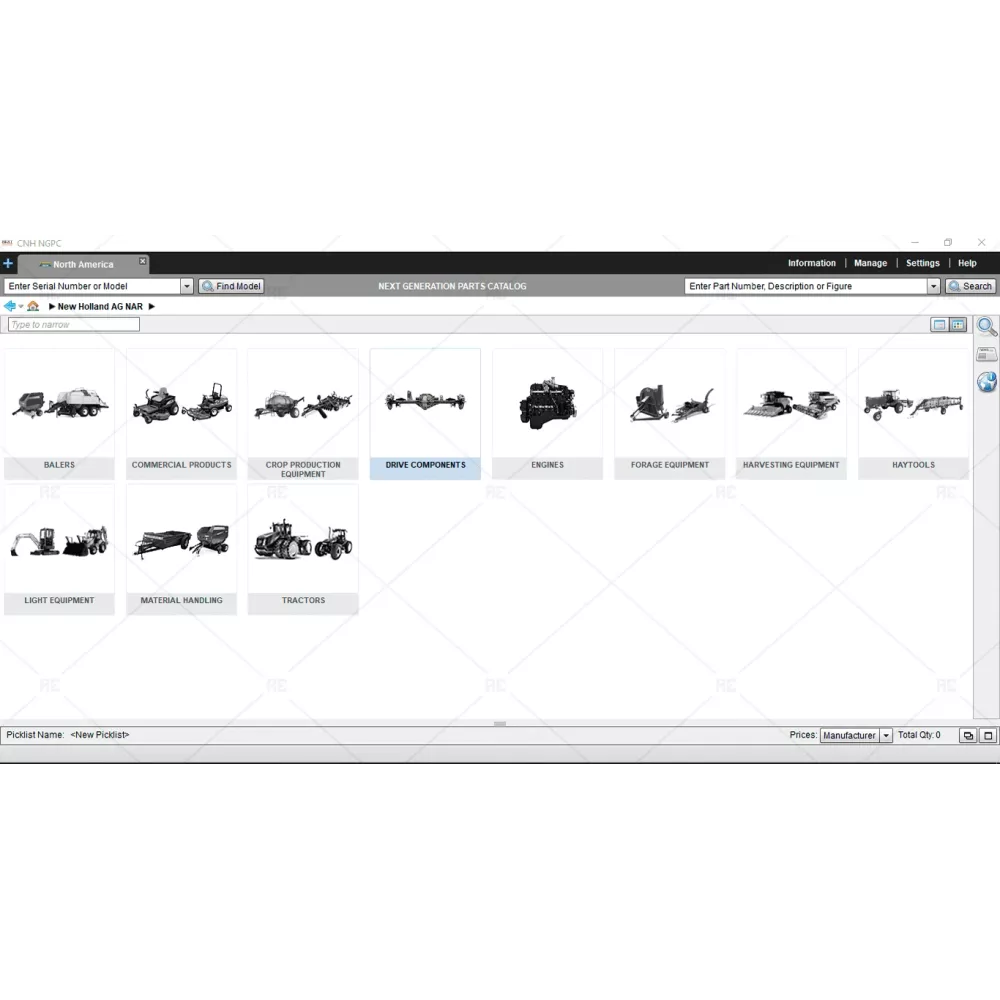The width and height of the screenshot is (1000, 1000).
Task: Click the Type to narrow field
Action: coord(74,325)
